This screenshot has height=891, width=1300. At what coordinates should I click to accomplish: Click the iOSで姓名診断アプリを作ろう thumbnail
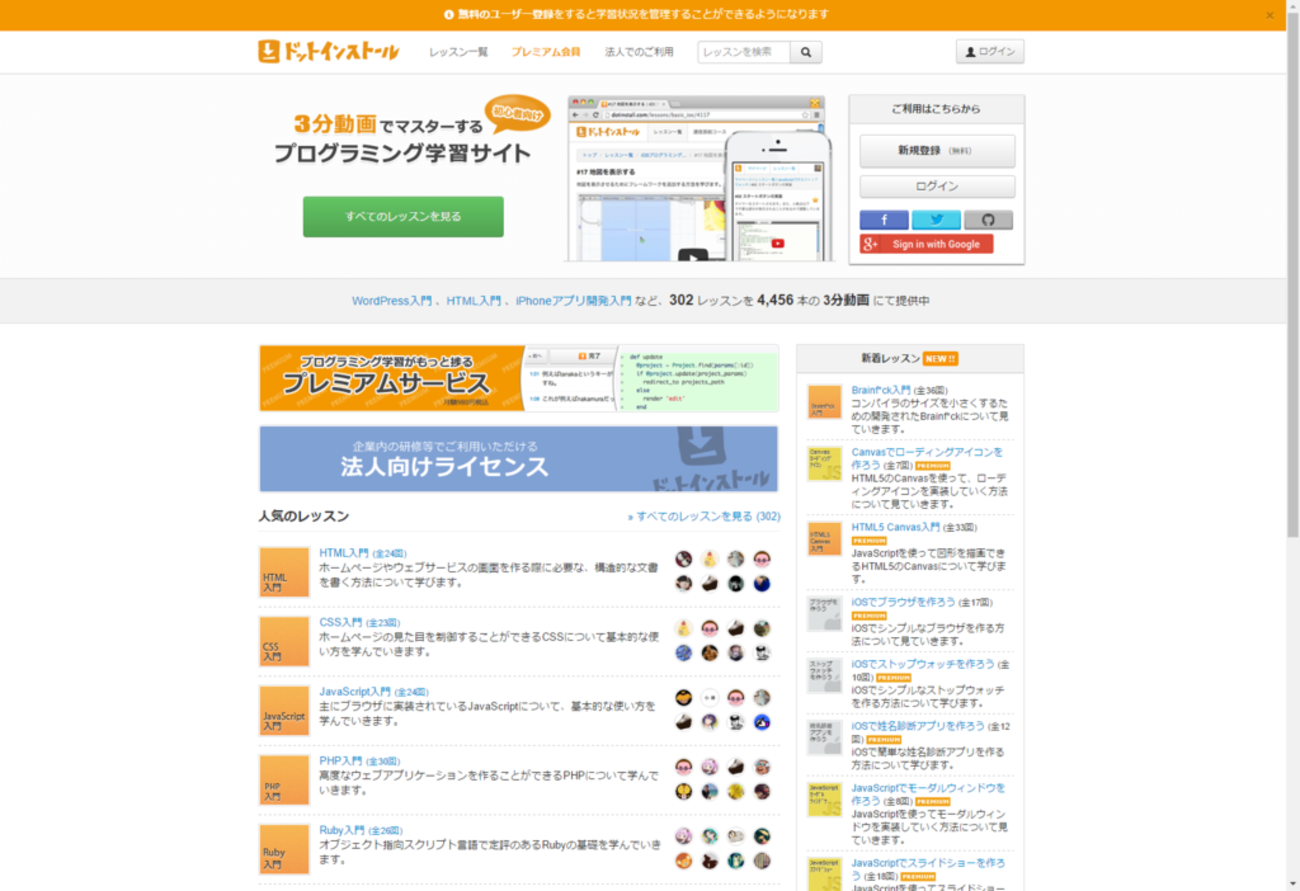click(x=825, y=738)
